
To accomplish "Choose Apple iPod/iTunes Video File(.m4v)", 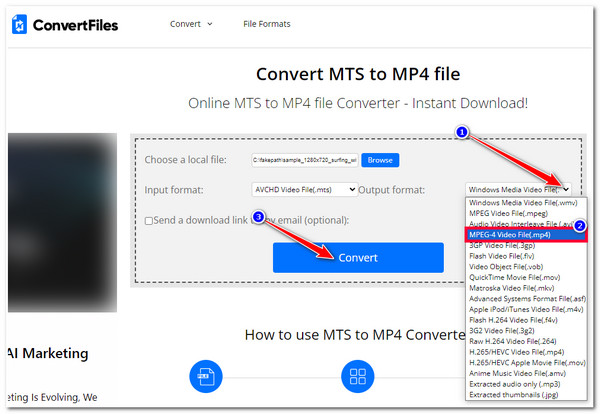I will click(526, 310).
